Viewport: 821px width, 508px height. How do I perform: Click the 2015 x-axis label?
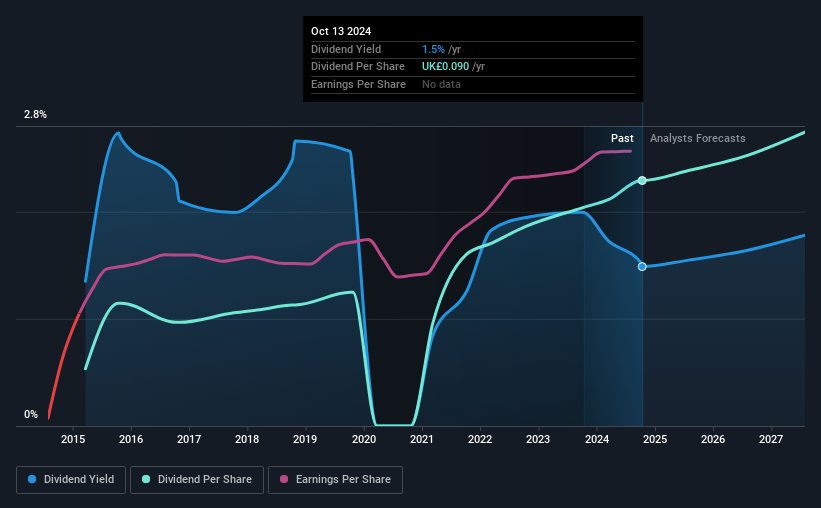(x=73, y=439)
